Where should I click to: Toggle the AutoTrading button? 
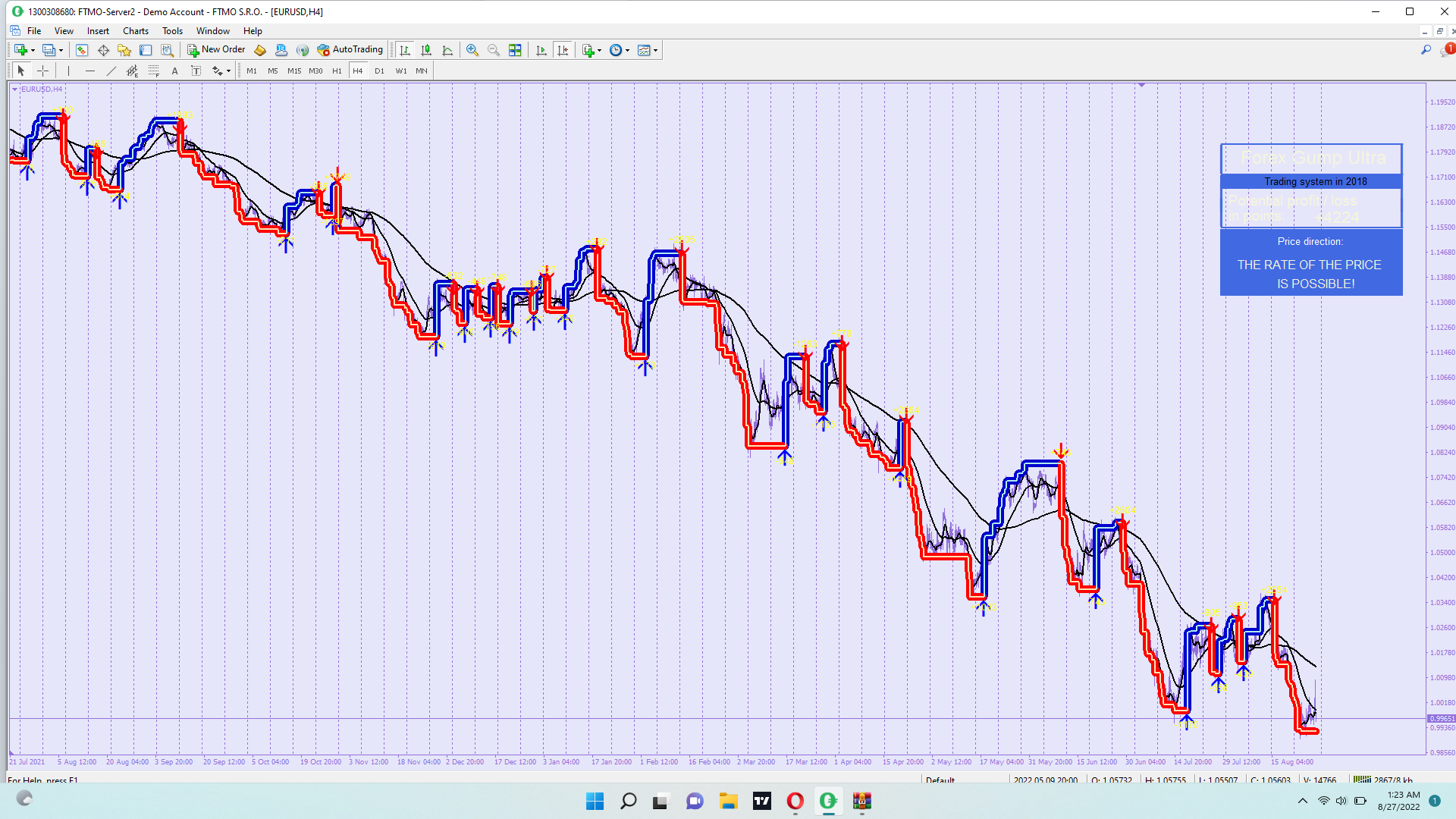350,50
